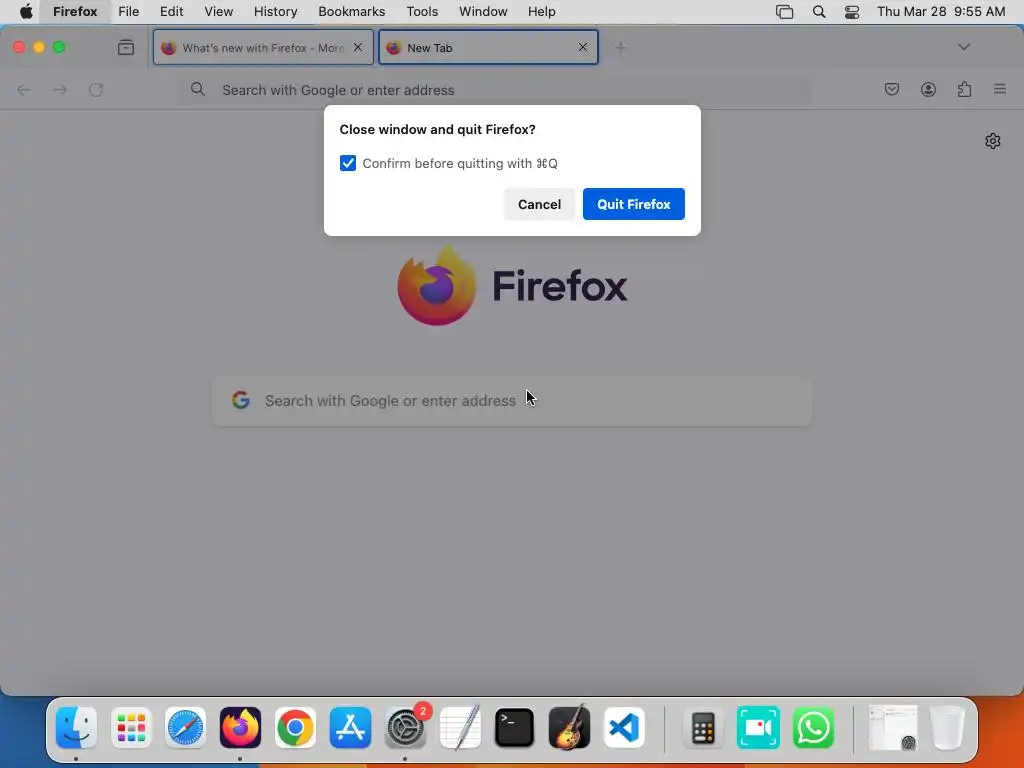This screenshot has width=1024, height=768.
Task: Open Finder from the Dock
Action: pyautogui.click(x=76, y=728)
